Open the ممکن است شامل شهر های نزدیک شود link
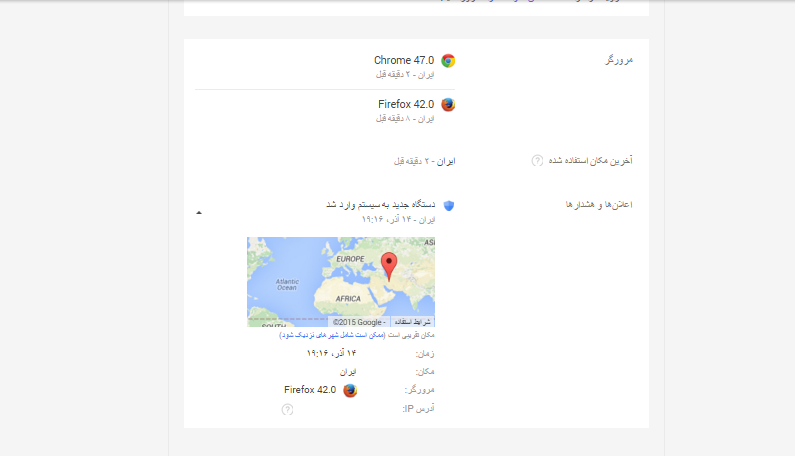Viewport: 795px width, 456px height. point(332,335)
